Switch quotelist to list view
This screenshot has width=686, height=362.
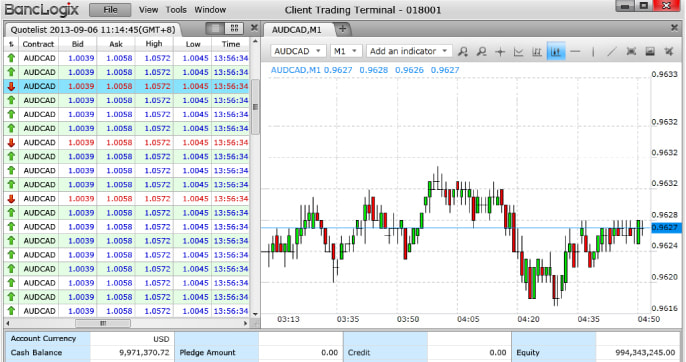click(x=215, y=28)
